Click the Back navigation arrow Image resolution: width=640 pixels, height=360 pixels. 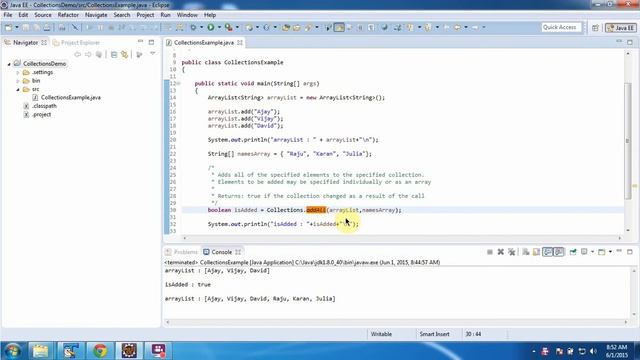coord(458,27)
